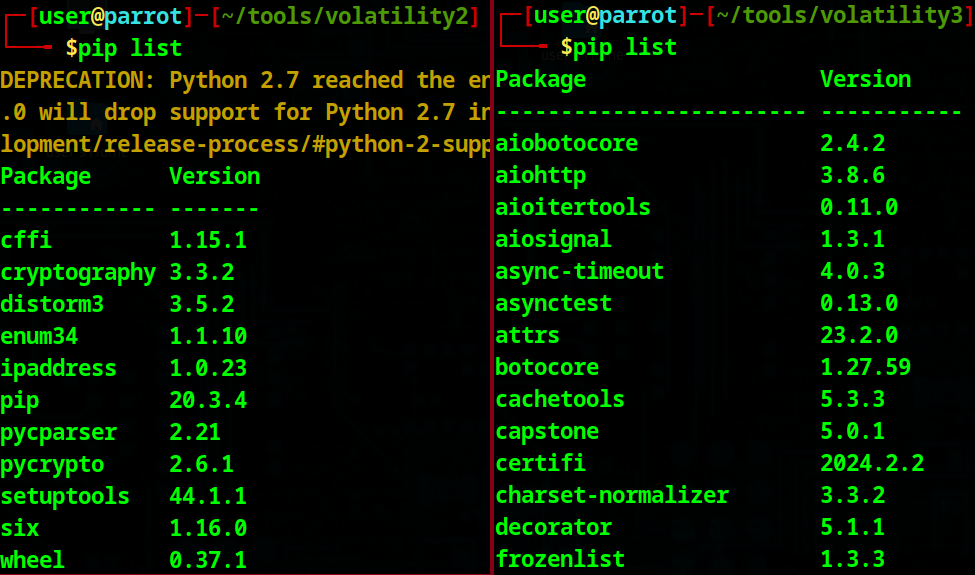Select the cffi package name
The image size is (975, 575).
[x=26, y=240]
